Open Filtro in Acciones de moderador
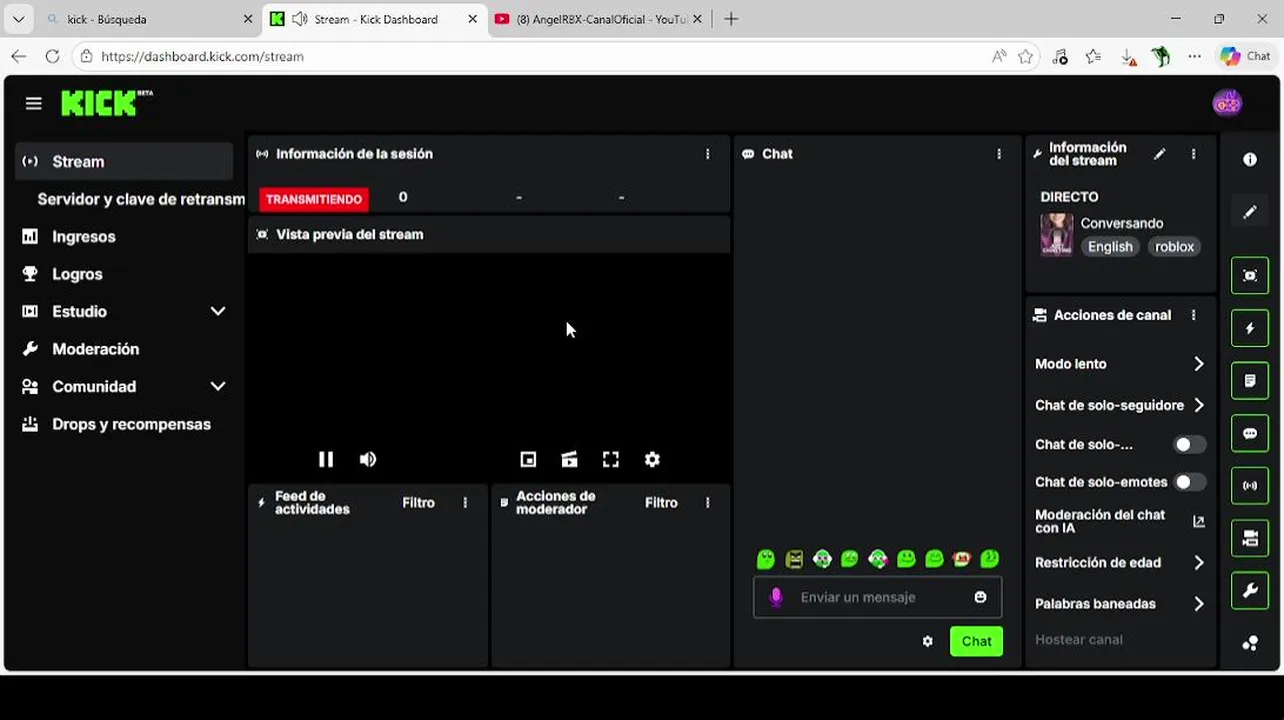 click(x=661, y=503)
